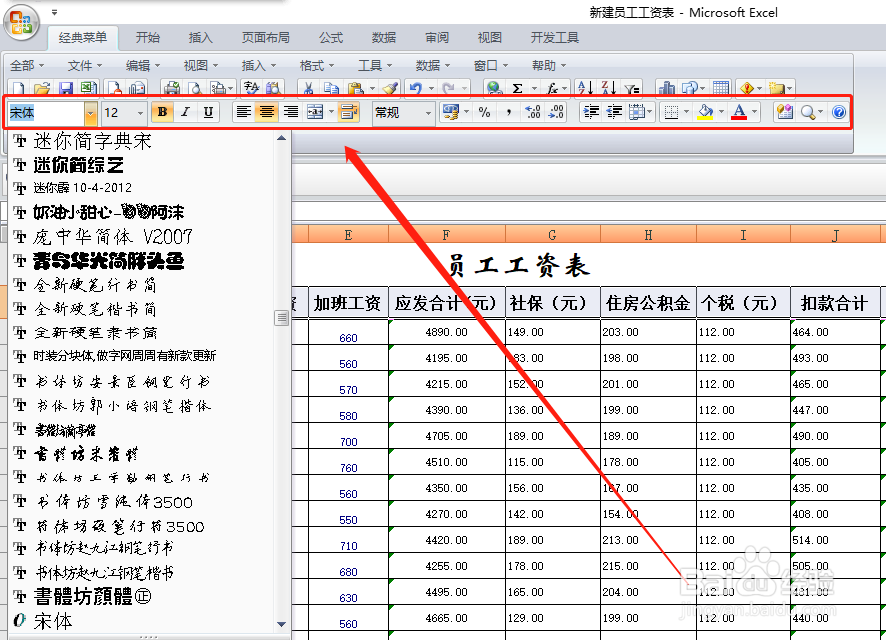The image size is (886, 640).
Task: Click the sort descending Z-A icon
Action: [609, 88]
